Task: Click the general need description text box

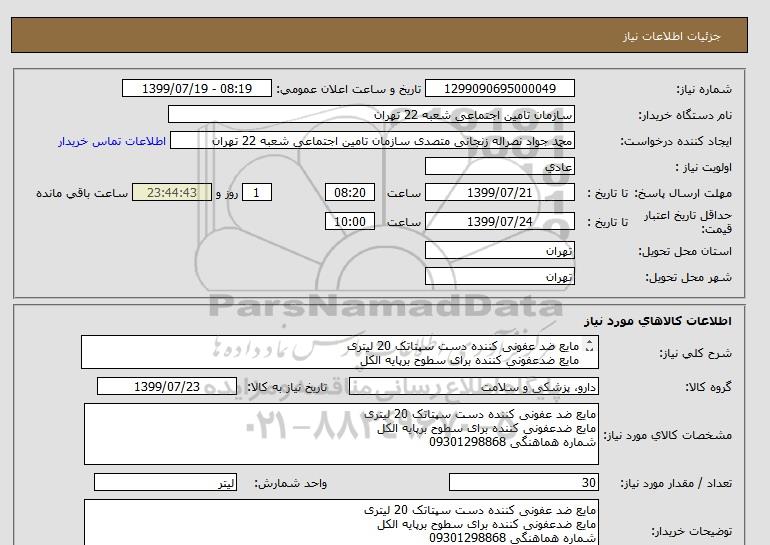Action: pyautogui.click(x=340, y=352)
